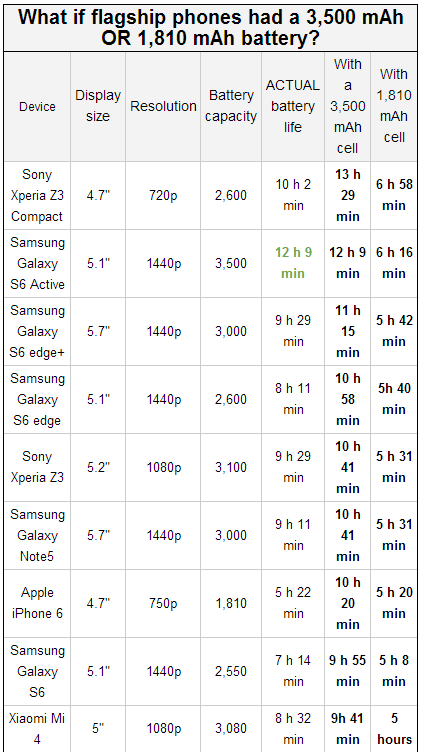Image resolution: width=425 pixels, height=752 pixels.
Task: Select the Apple iPhone 6 device cell
Action: 37,603
